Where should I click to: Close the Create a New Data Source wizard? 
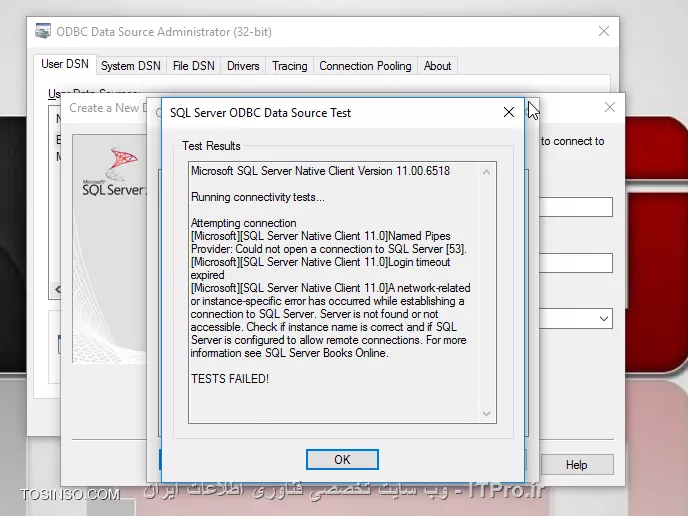pyautogui.click(x=609, y=107)
